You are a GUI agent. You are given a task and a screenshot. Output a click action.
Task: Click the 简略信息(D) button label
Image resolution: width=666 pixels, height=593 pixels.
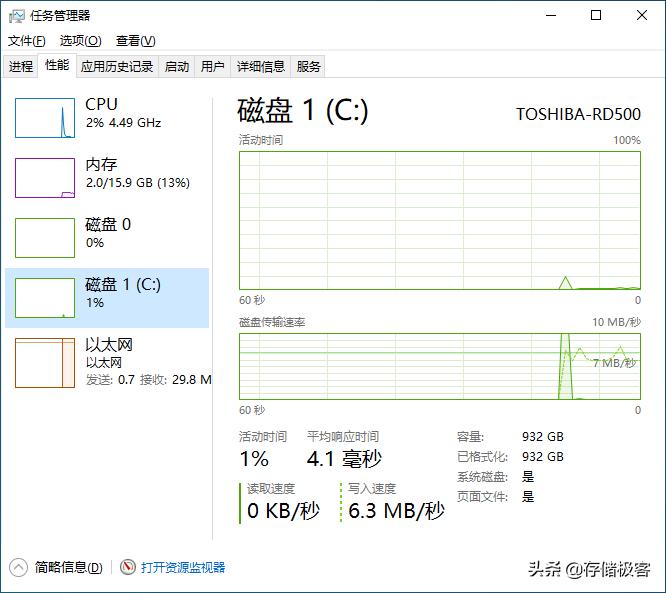(68, 568)
